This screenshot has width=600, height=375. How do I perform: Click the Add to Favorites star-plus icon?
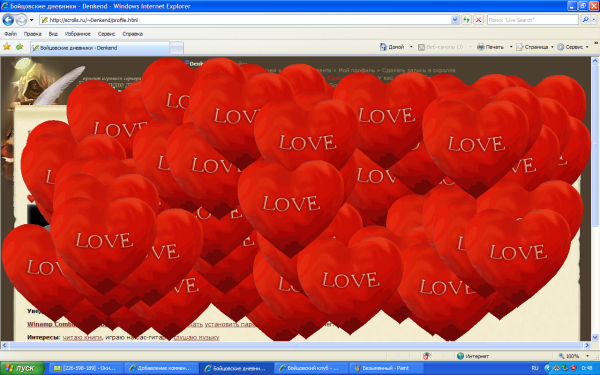[20, 47]
